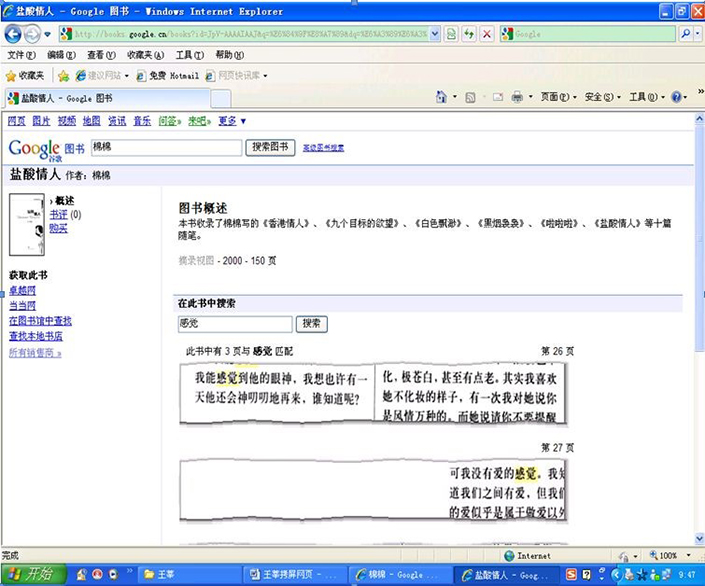Switch to 棉棉 - Google taskbar window

tap(401, 575)
